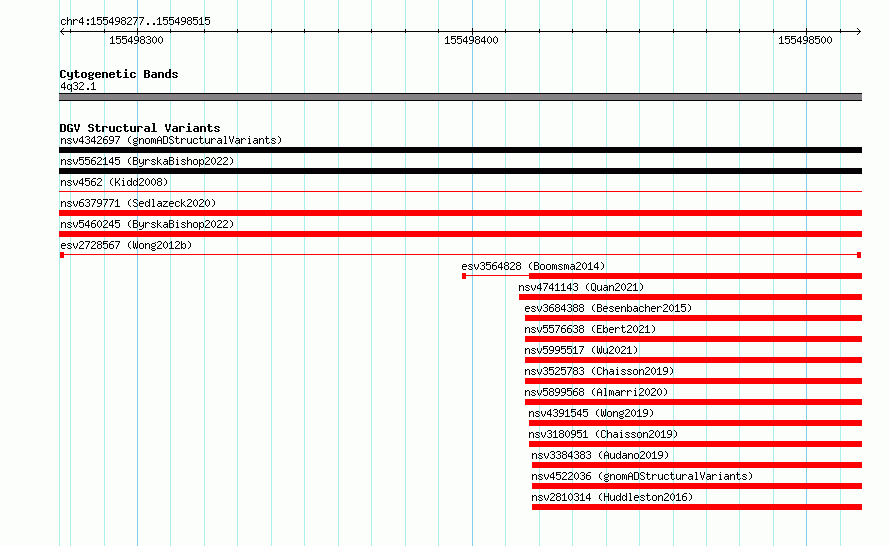Click the red bar under nsv4522036
This screenshot has height=546, width=890.
(697, 486)
